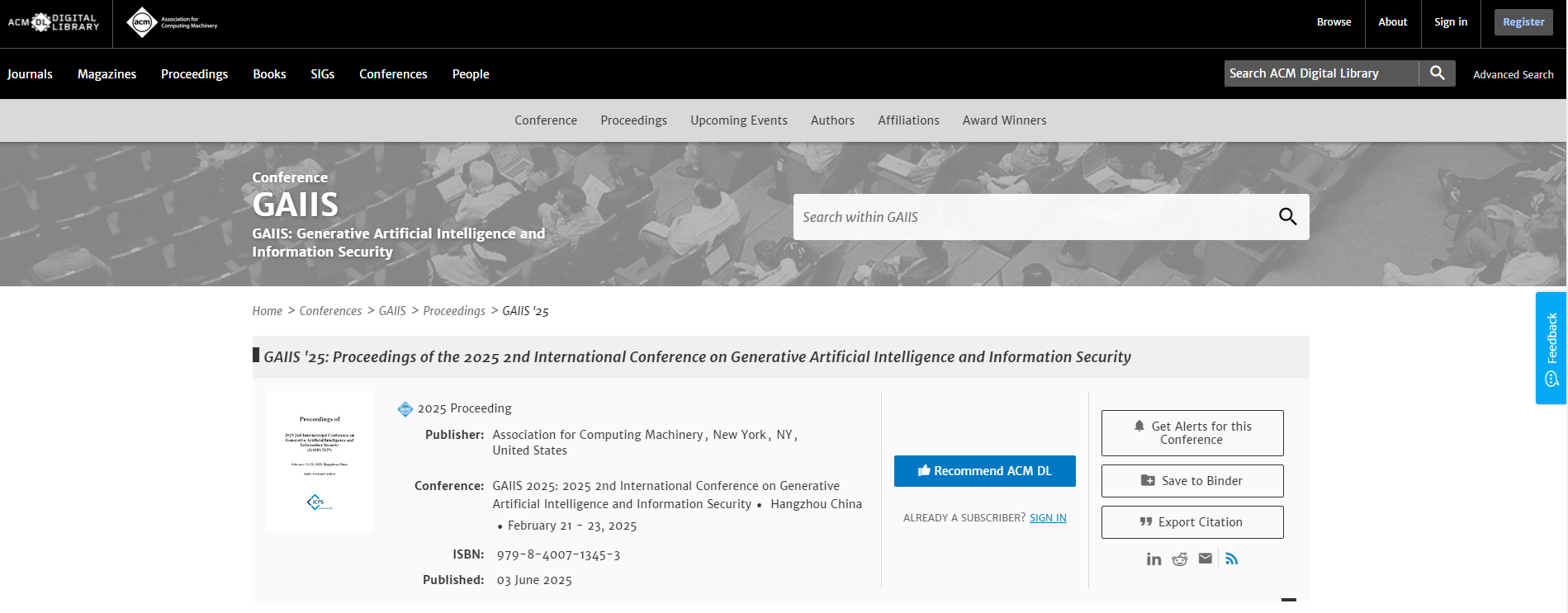Open the proceedings cover thumbnail
1568x613 pixels.
(320, 462)
